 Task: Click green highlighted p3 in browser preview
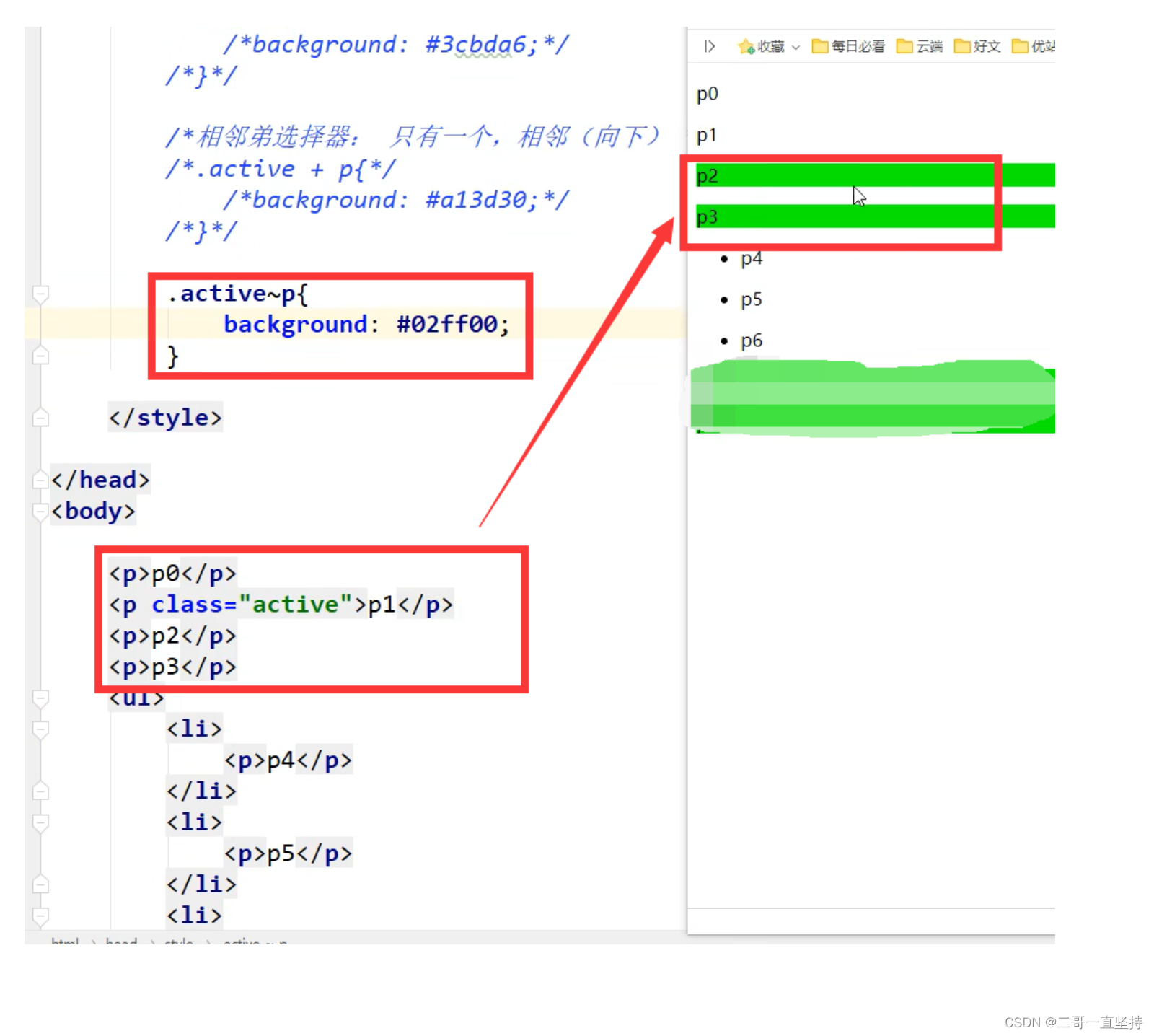875,216
